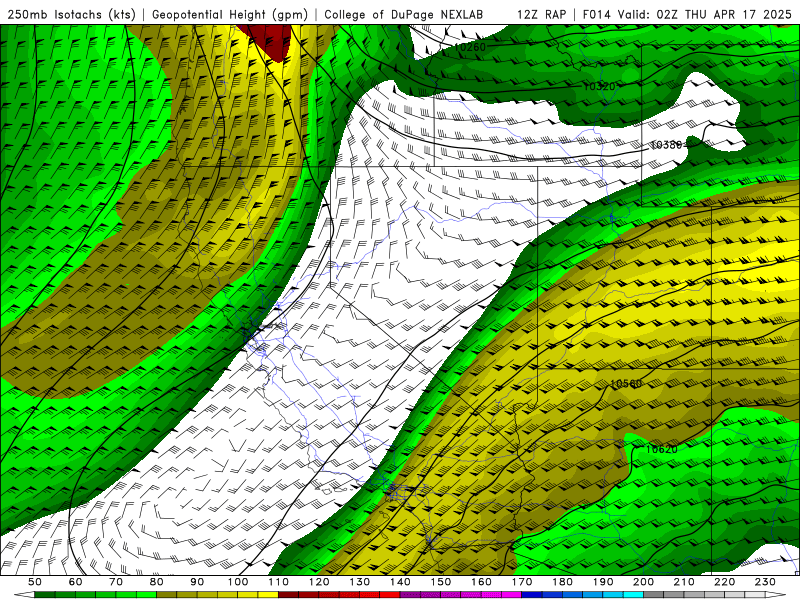The width and height of the screenshot is (800, 600).
Task: Click the '250mb Isotachs (kts)' title text
Action: coord(72,15)
